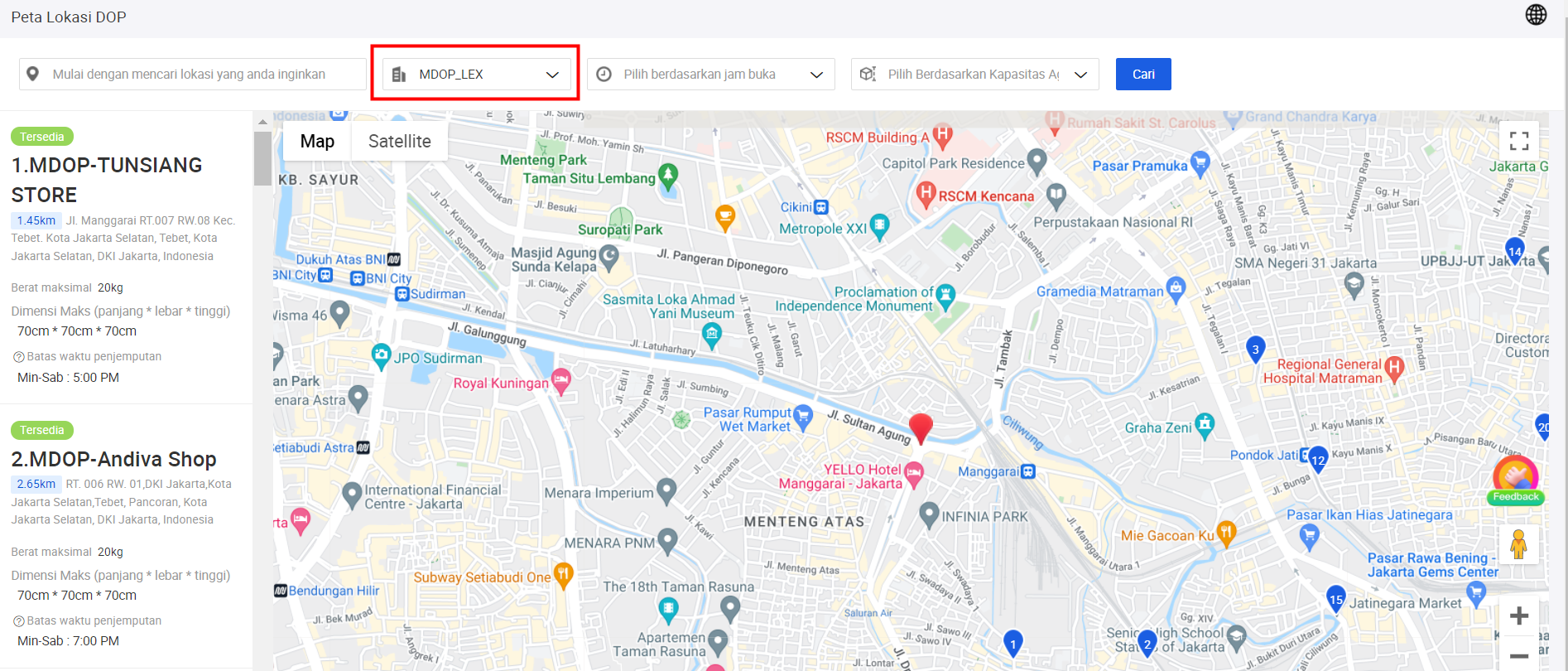Screen dimensions: 1568x671
Task: Click Perpustakaan Nasional RI marker
Action: pos(1056,196)
